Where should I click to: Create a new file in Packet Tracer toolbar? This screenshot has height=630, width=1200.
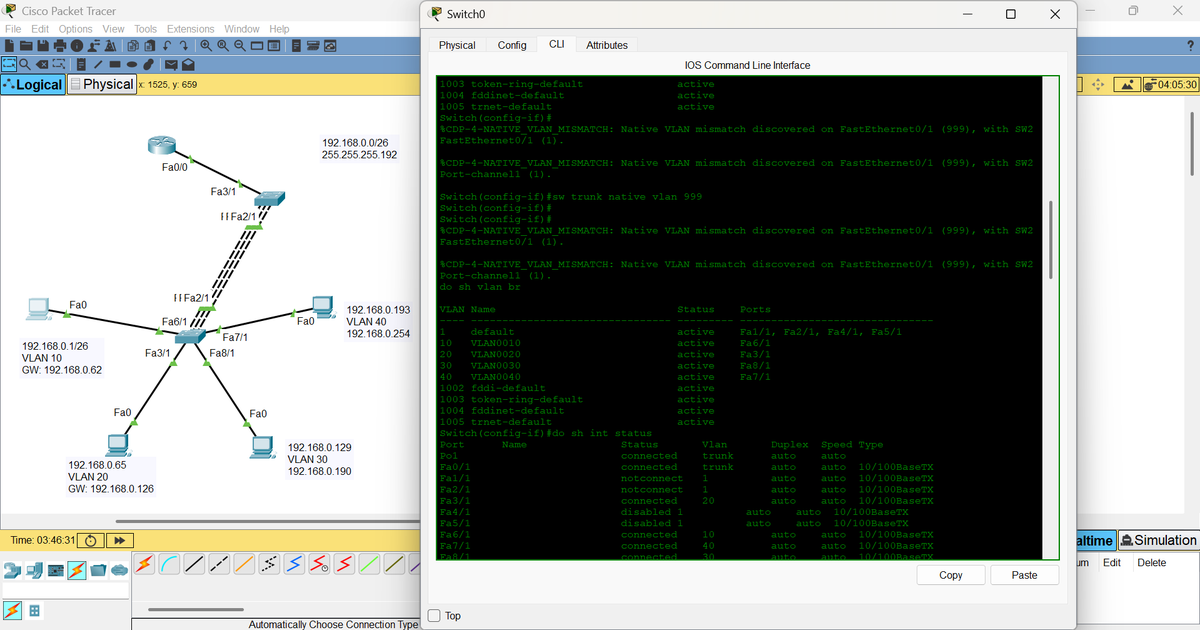coord(9,46)
